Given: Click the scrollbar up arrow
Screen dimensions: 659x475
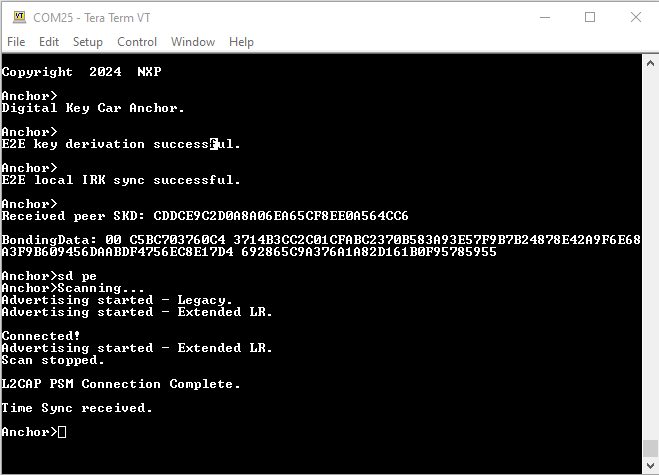Looking at the screenshot, I should click(649, 63).
